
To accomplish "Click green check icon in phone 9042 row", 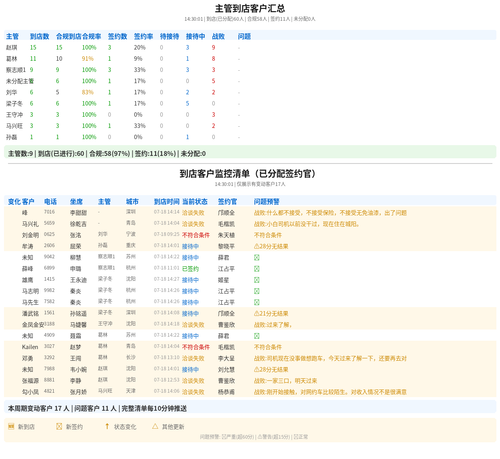I will pyautogui.click(x=257, y=257).
